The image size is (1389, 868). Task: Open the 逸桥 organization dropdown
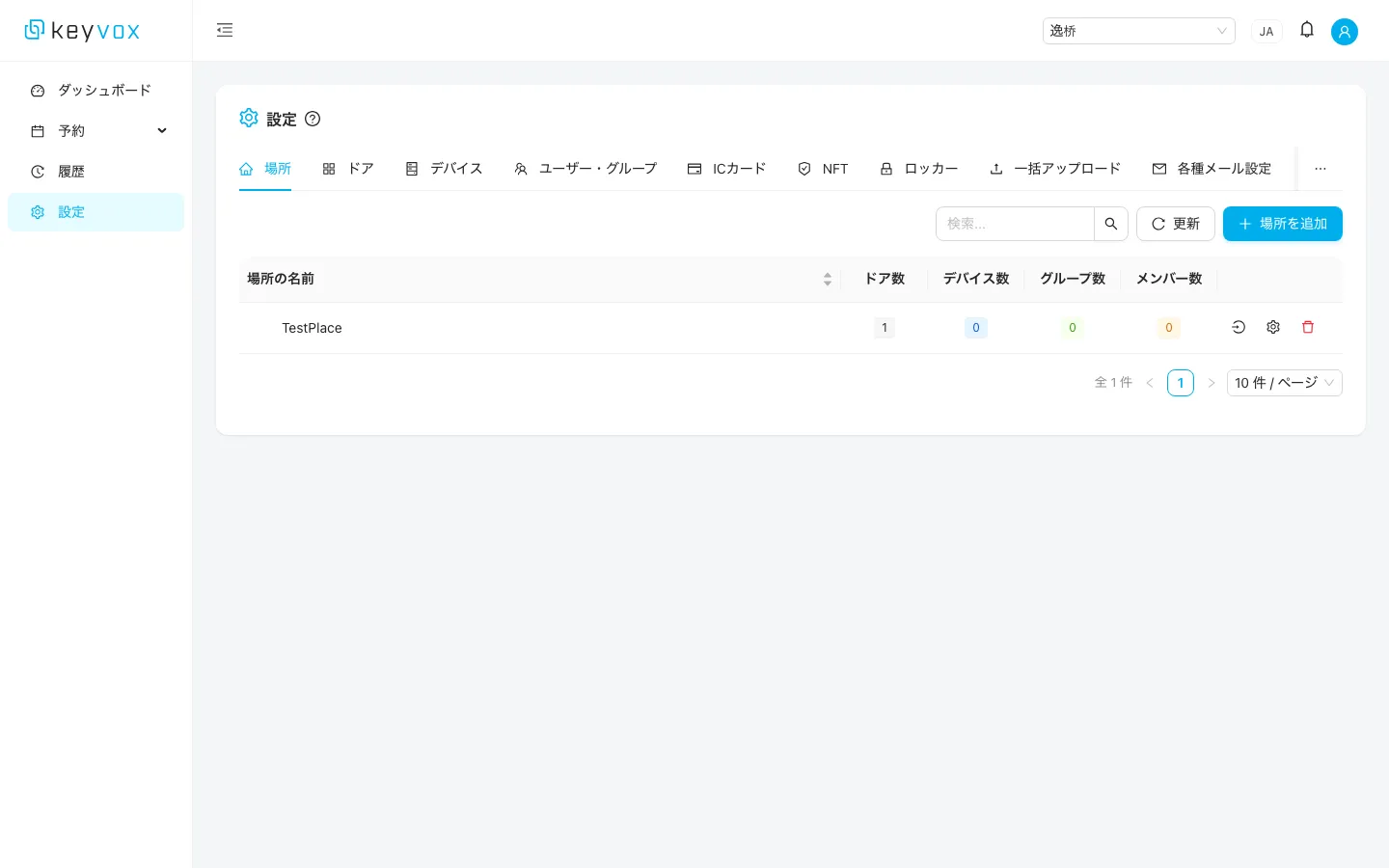tap(1139, 30)
